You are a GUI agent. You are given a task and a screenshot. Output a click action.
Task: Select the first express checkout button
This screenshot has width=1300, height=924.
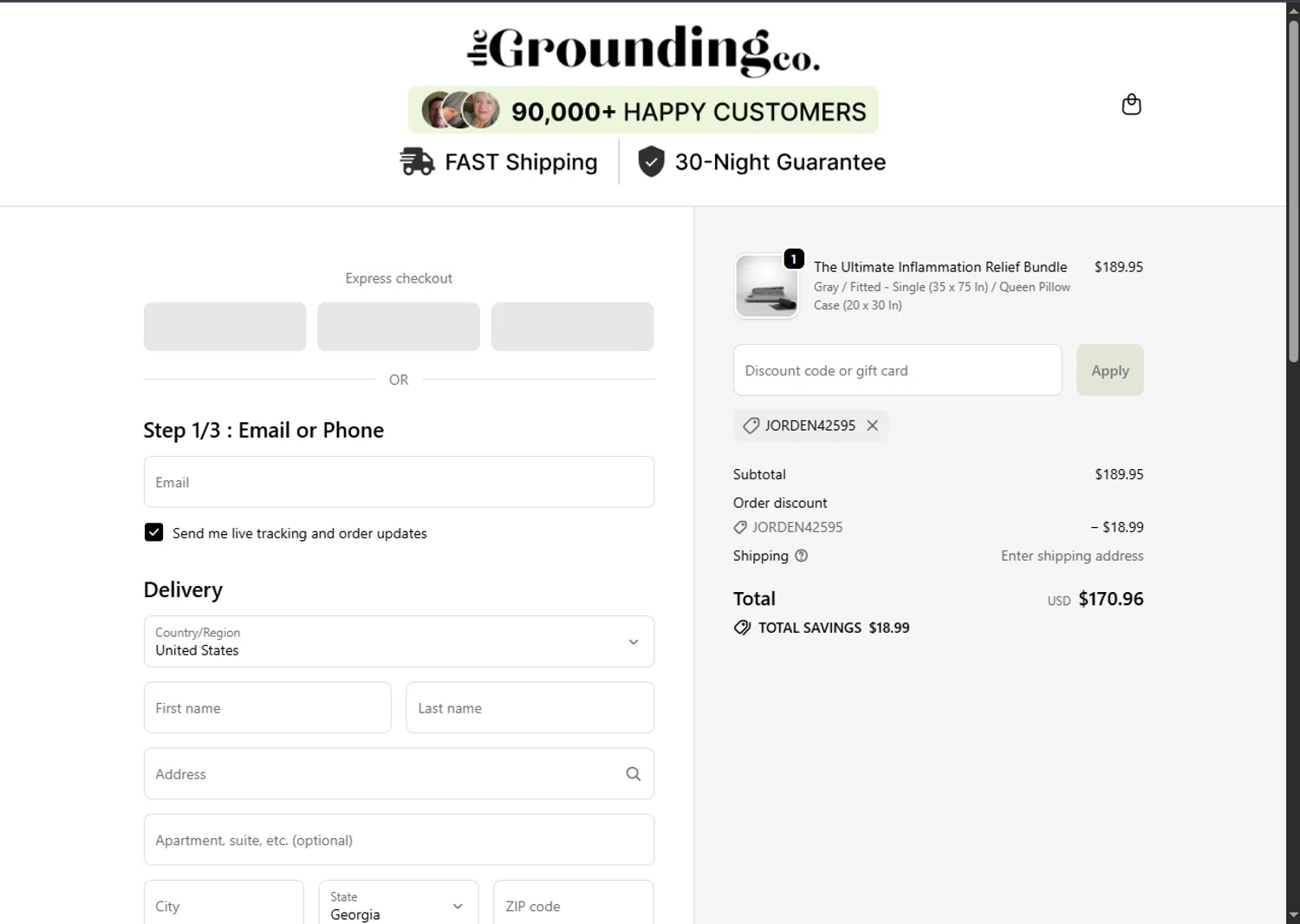point(224,327)
